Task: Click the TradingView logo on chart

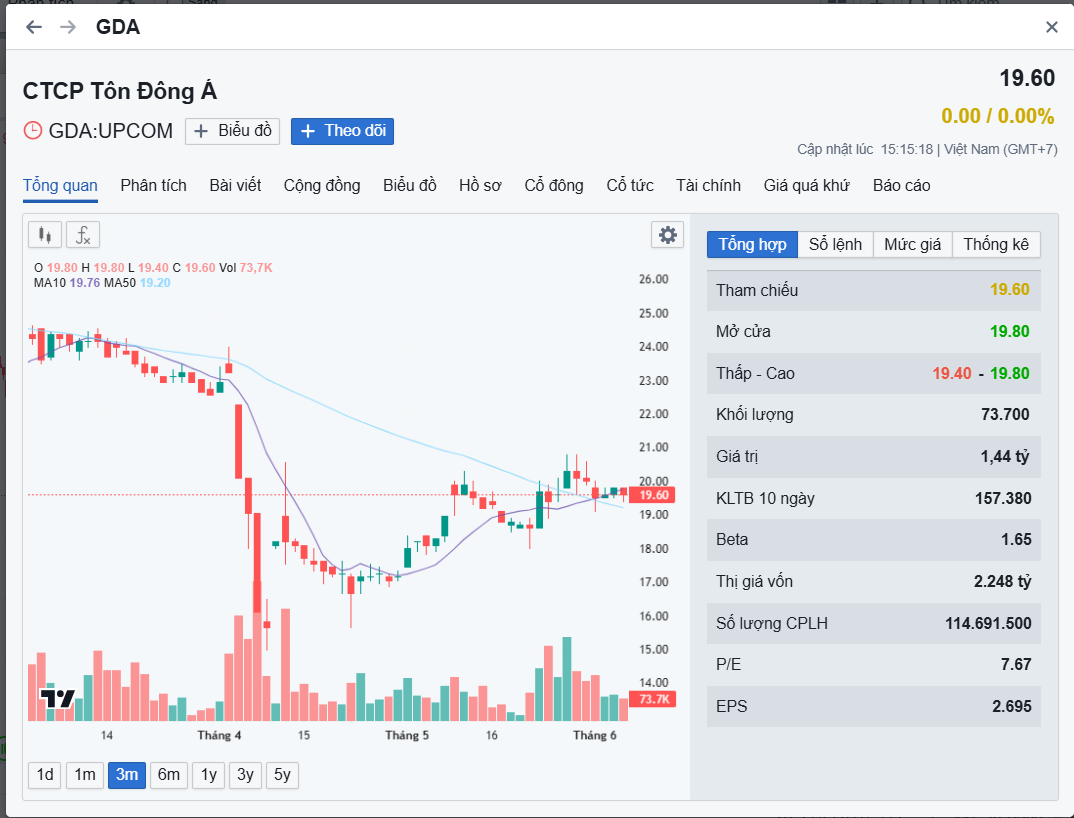Action: [57, 698]
